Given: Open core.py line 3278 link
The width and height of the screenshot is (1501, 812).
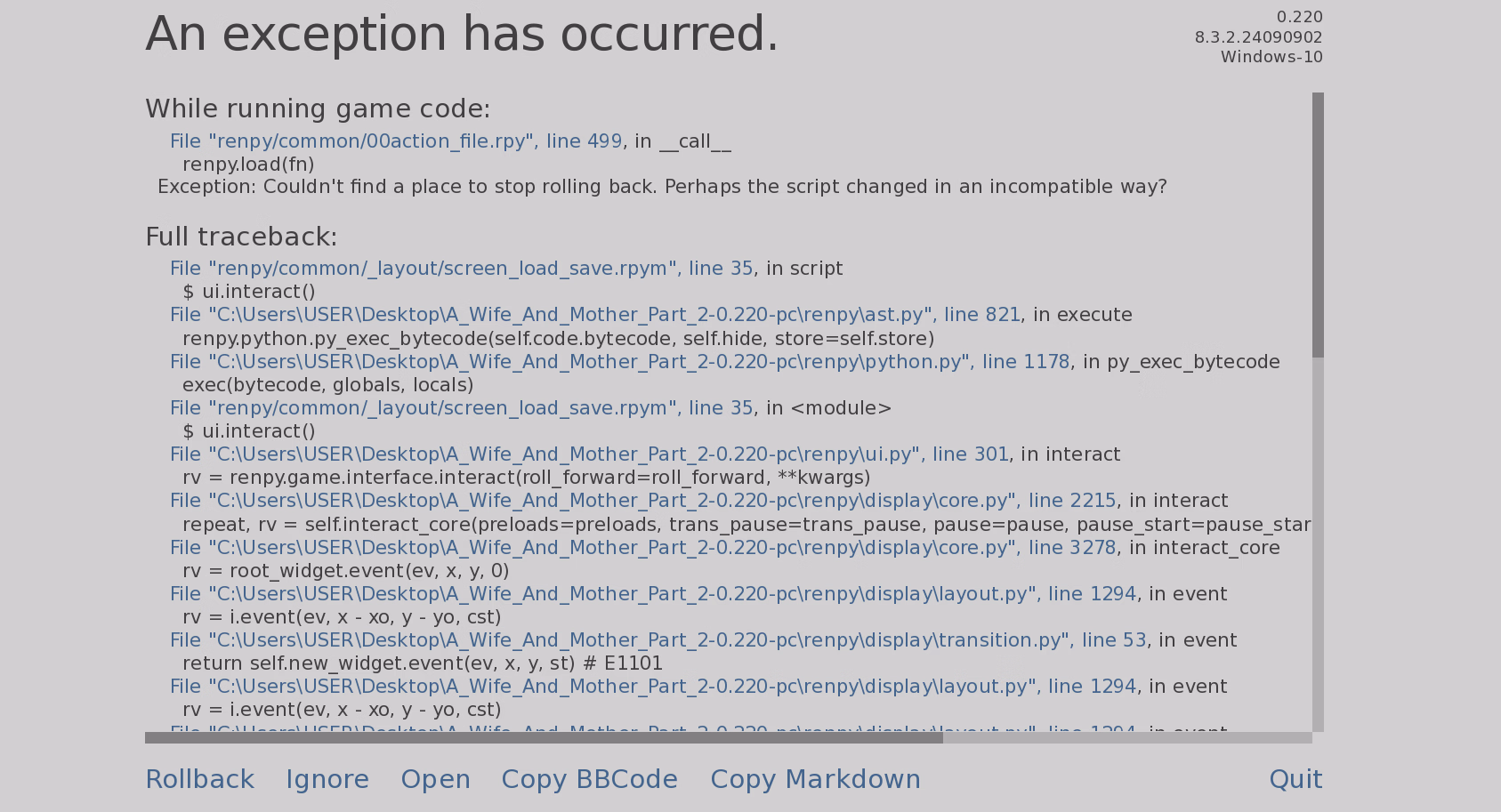Looking at the screenshot, I should click(642, 548).
